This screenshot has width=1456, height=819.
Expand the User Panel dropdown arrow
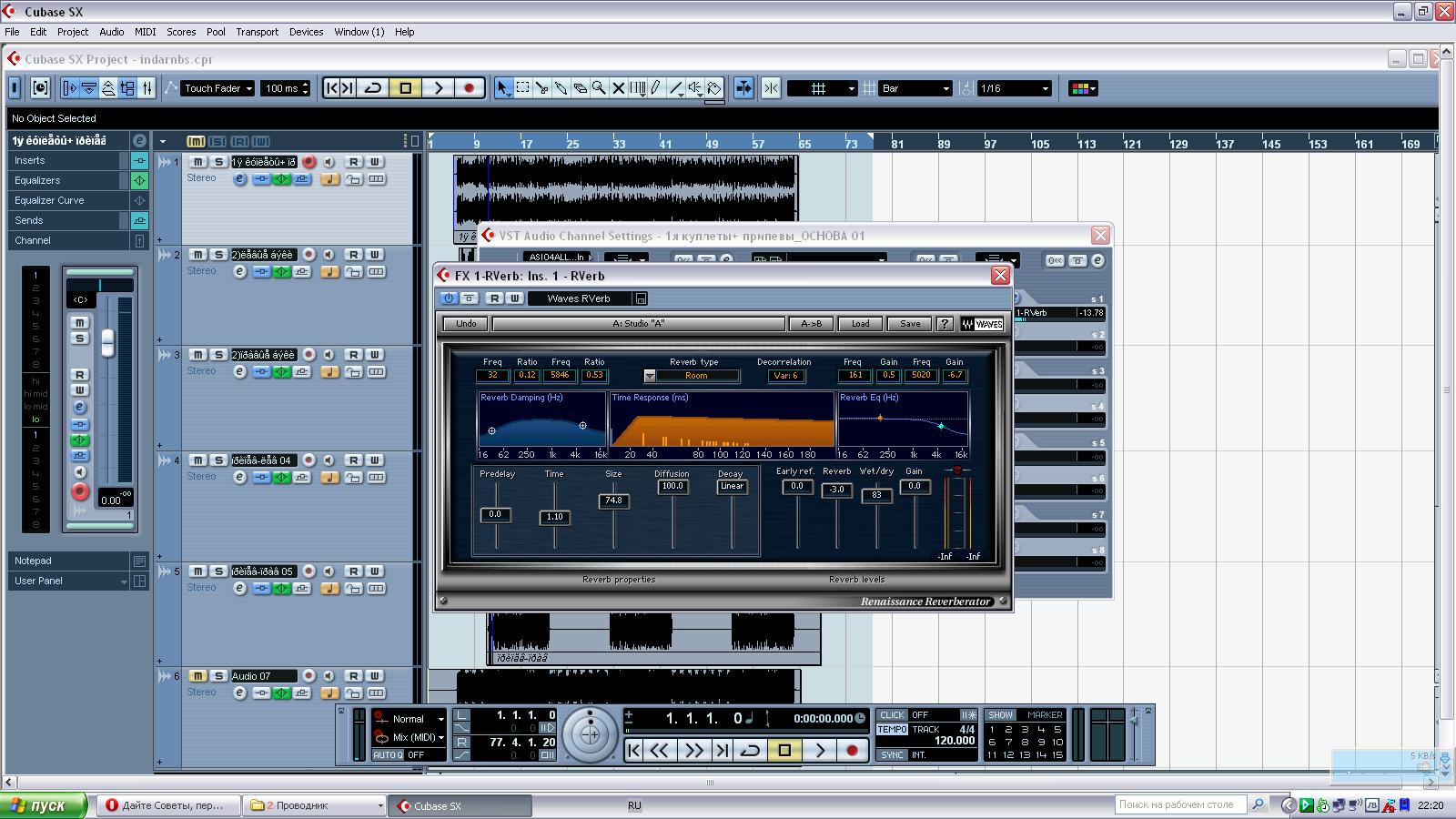[x=124, y=581]
